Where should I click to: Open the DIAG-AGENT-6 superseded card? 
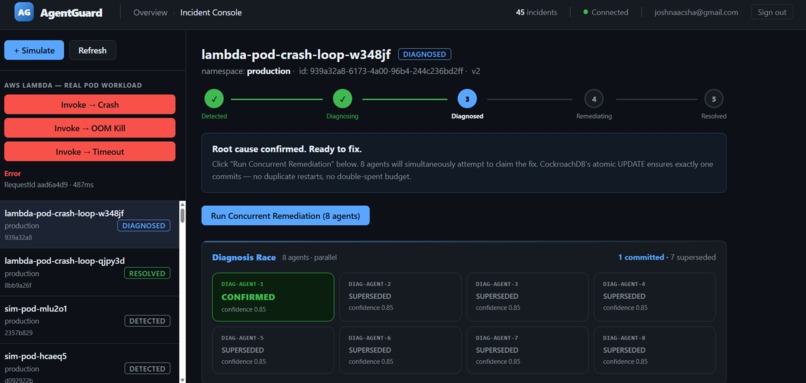(x=400, y=350)
